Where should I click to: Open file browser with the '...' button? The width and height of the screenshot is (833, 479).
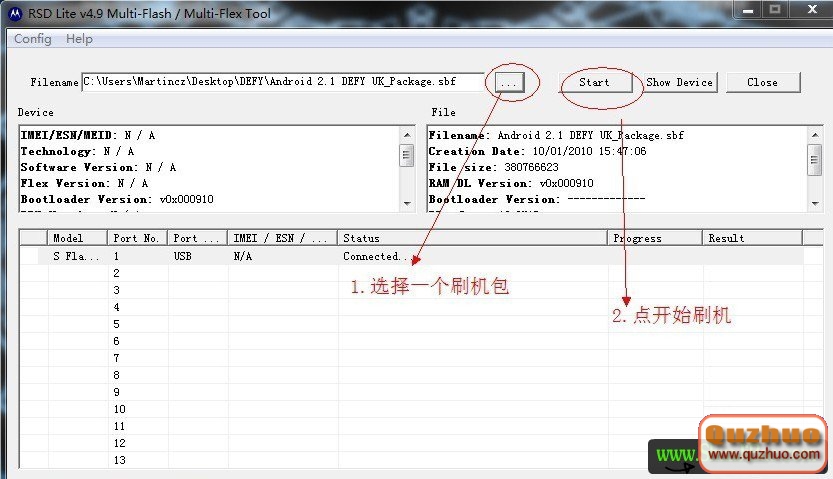pyautogui.click(x=508, y=82)
